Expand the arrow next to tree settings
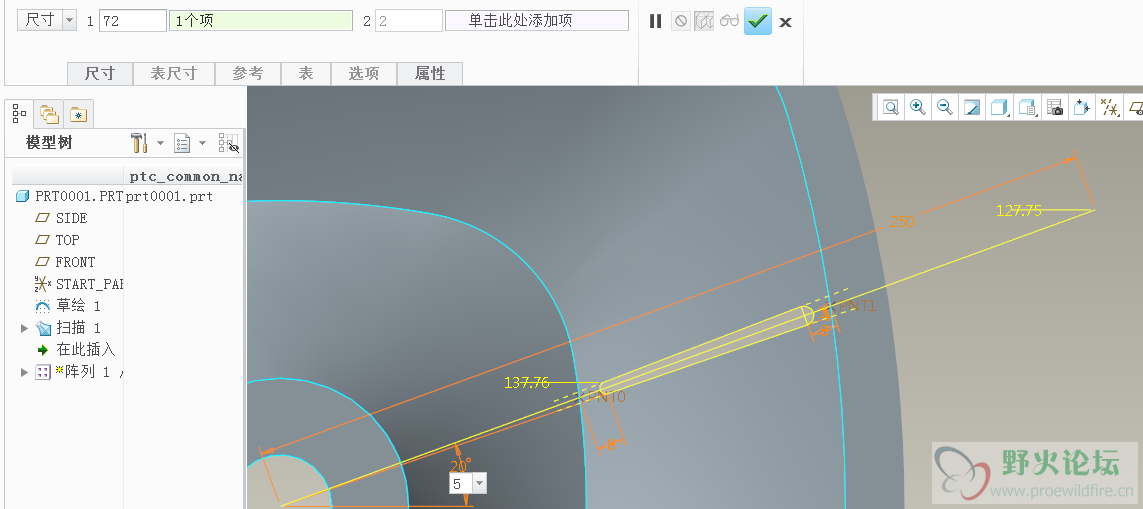Viewport: 1143px width, 509px height. coord(160,143)
